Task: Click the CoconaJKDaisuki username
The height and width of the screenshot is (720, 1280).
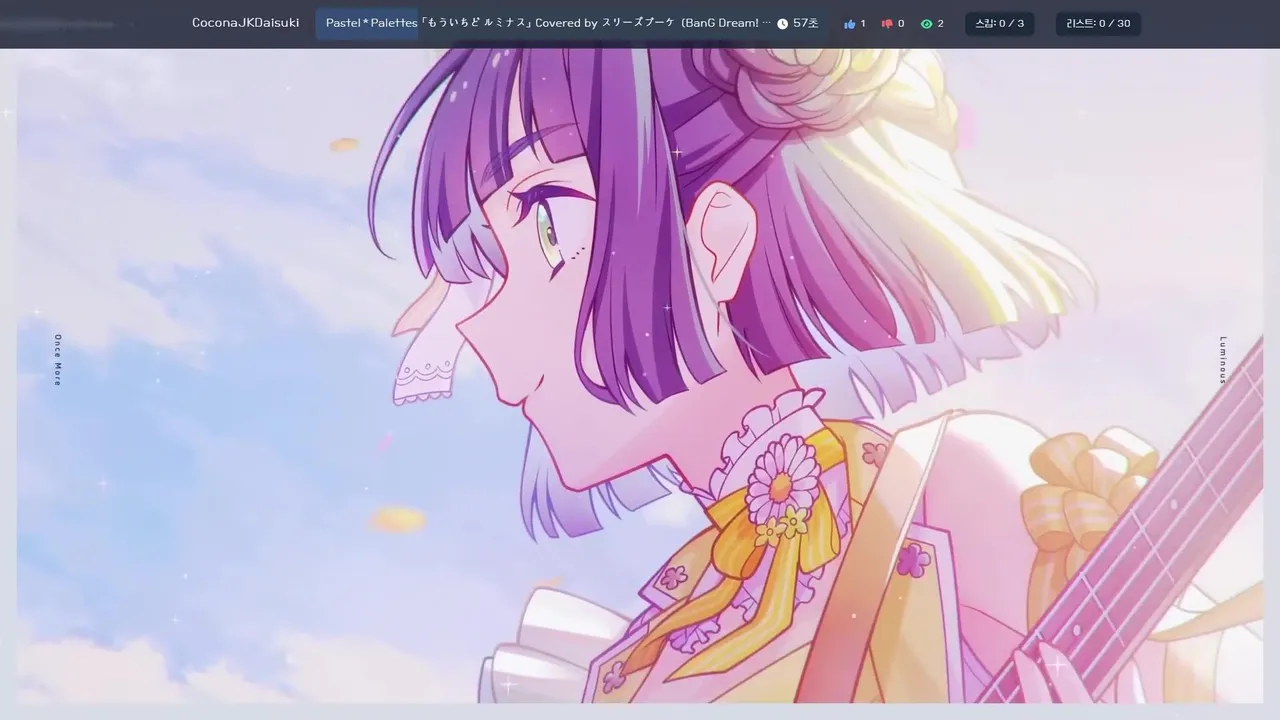Action: click(245, 23)
